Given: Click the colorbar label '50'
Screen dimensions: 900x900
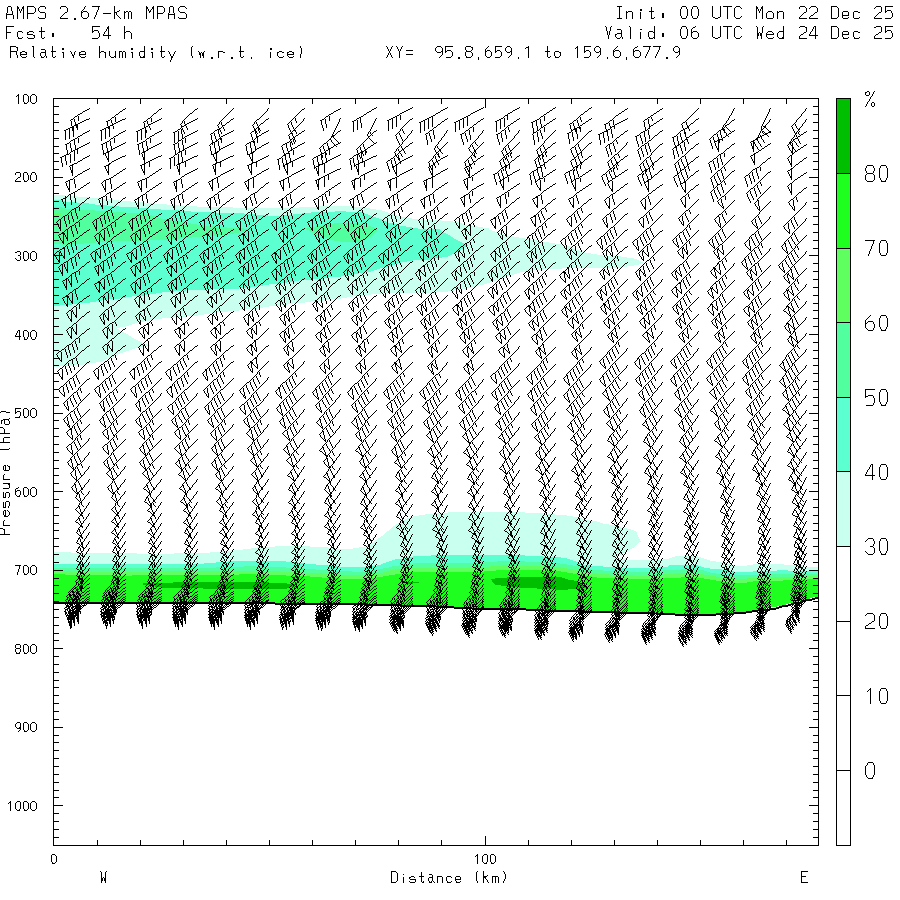Looking at the screenshot, I should click(876, 398).
